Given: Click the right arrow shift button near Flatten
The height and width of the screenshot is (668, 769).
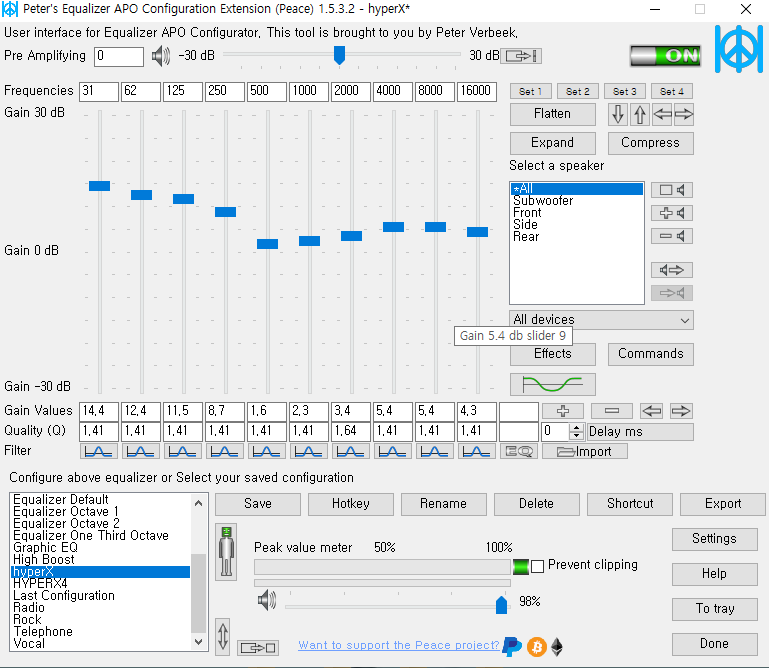Looking at the screenshot, I should [x=683, y=114].
